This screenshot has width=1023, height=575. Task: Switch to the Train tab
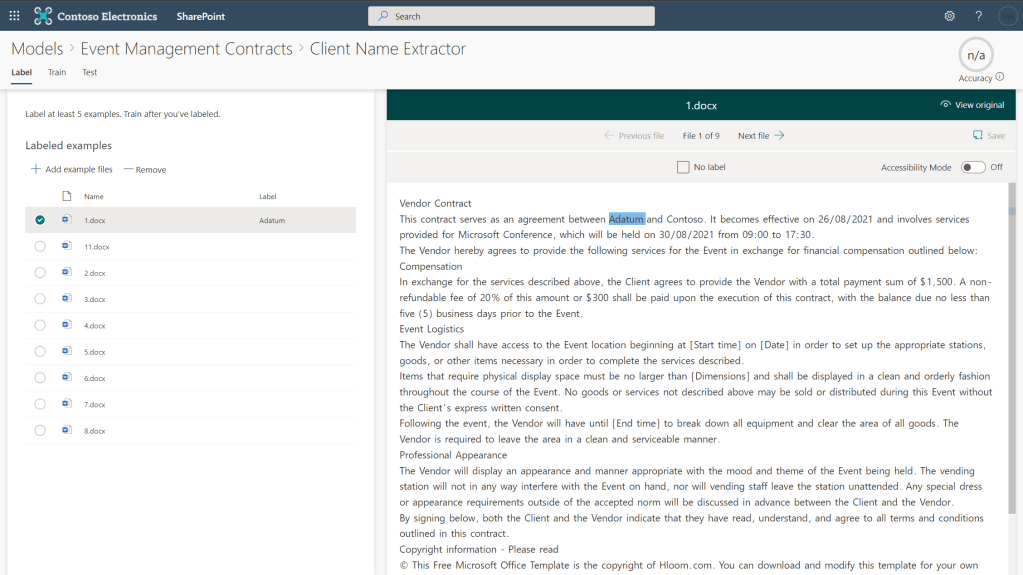point(57,73)
